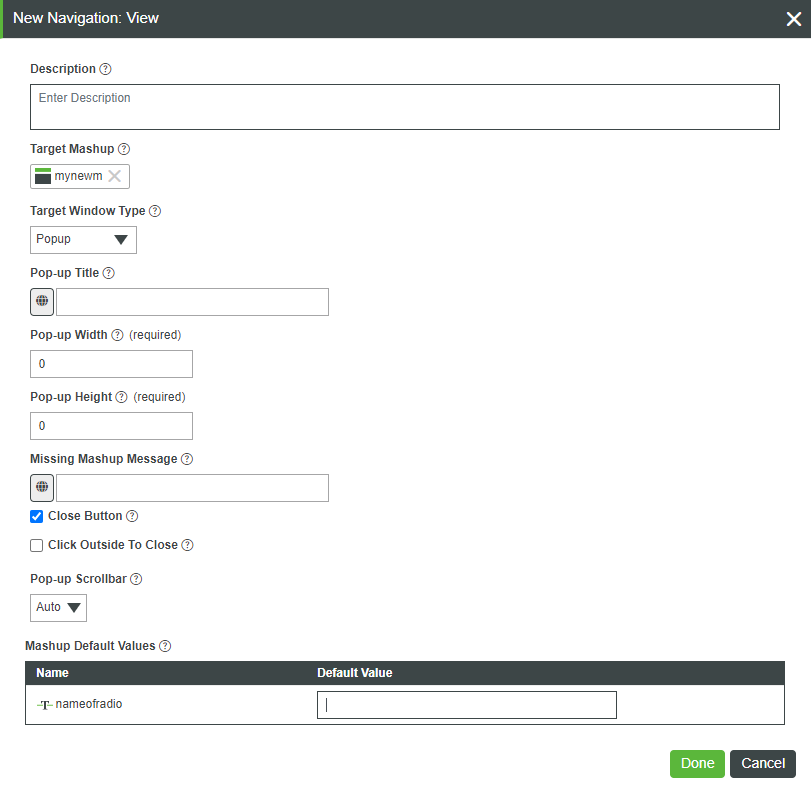The width and height of the screenshot is (811, 789).
Task: Focus the Enter Description text area
Action: click(405, 107)
